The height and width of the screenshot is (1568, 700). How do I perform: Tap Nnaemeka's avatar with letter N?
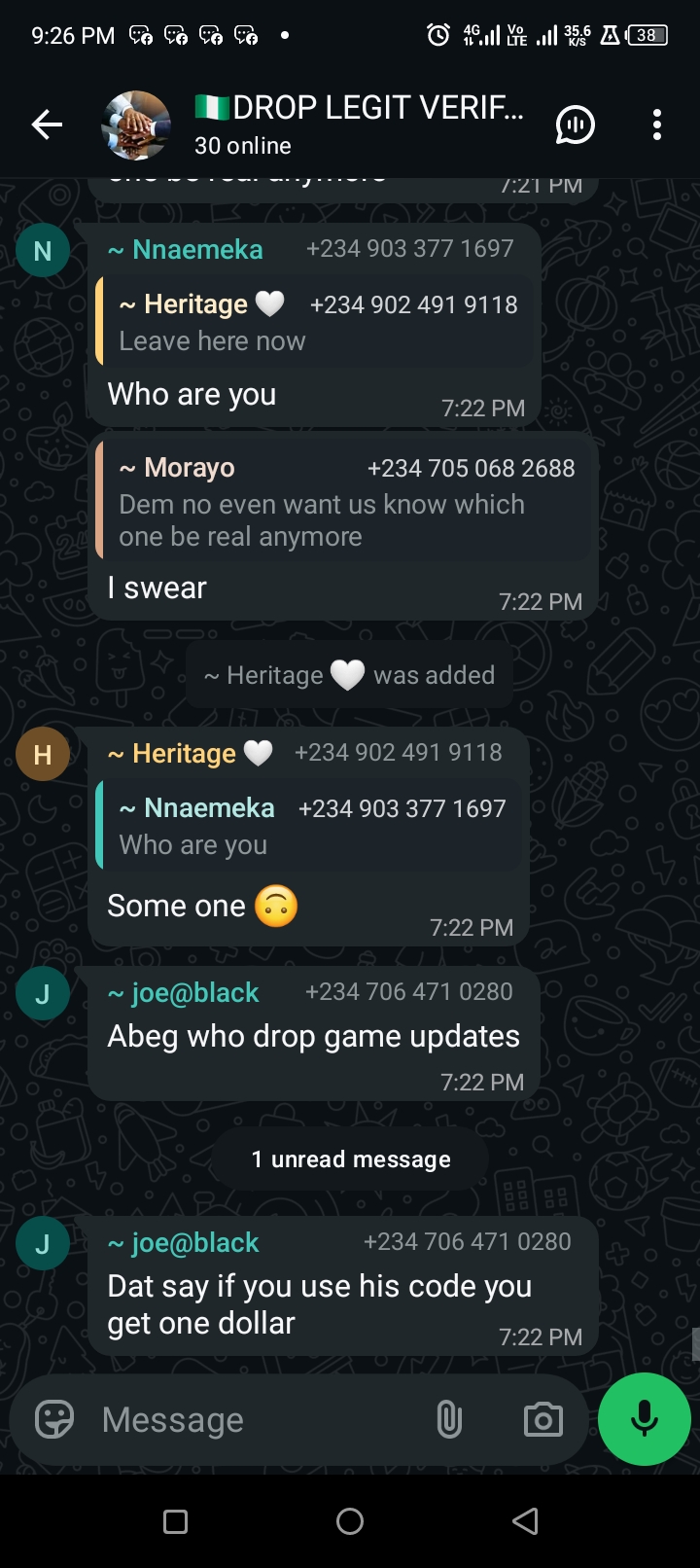[x=43, y=251]
